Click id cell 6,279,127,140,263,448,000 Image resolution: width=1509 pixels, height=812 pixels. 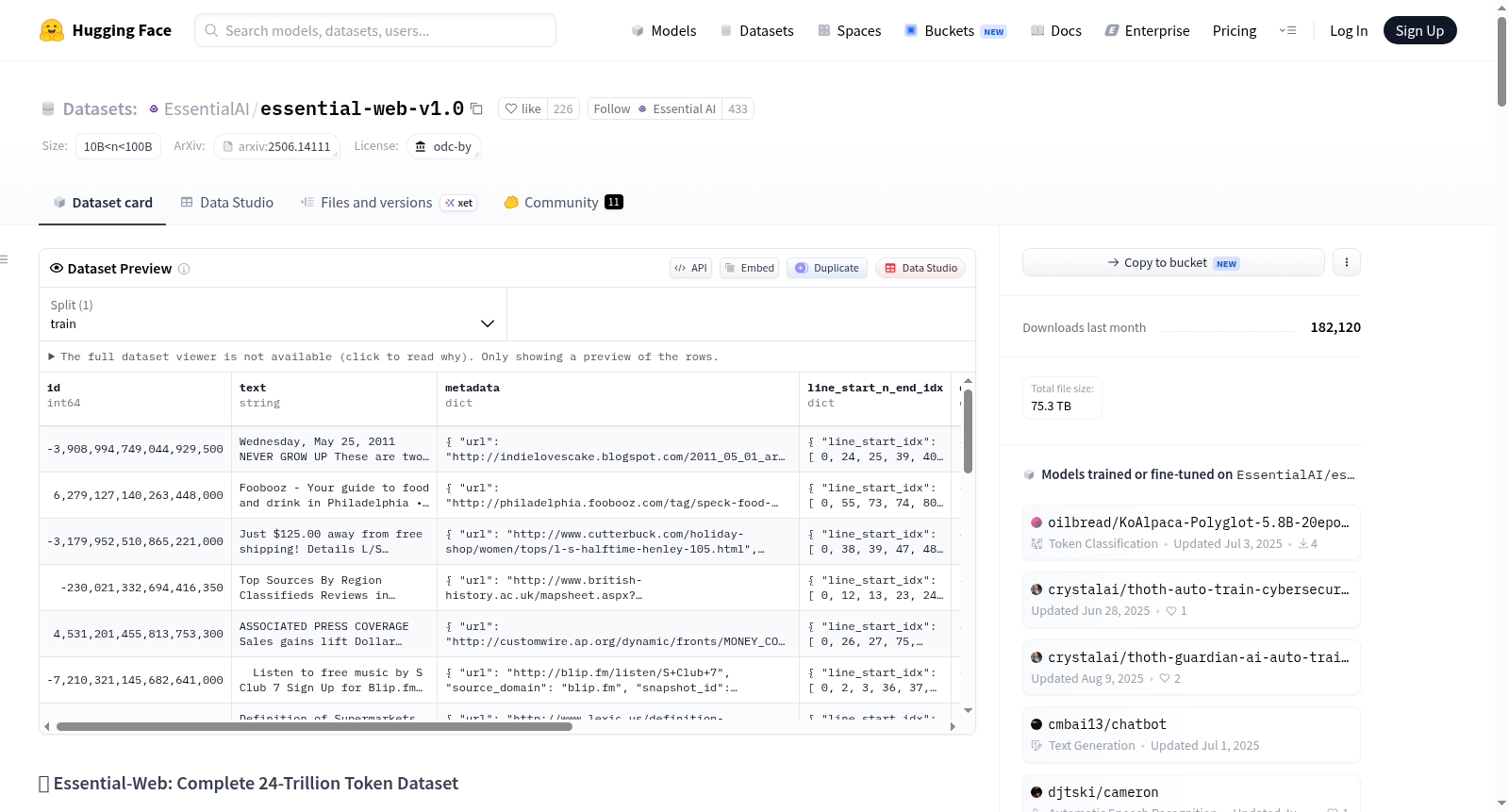135,495
